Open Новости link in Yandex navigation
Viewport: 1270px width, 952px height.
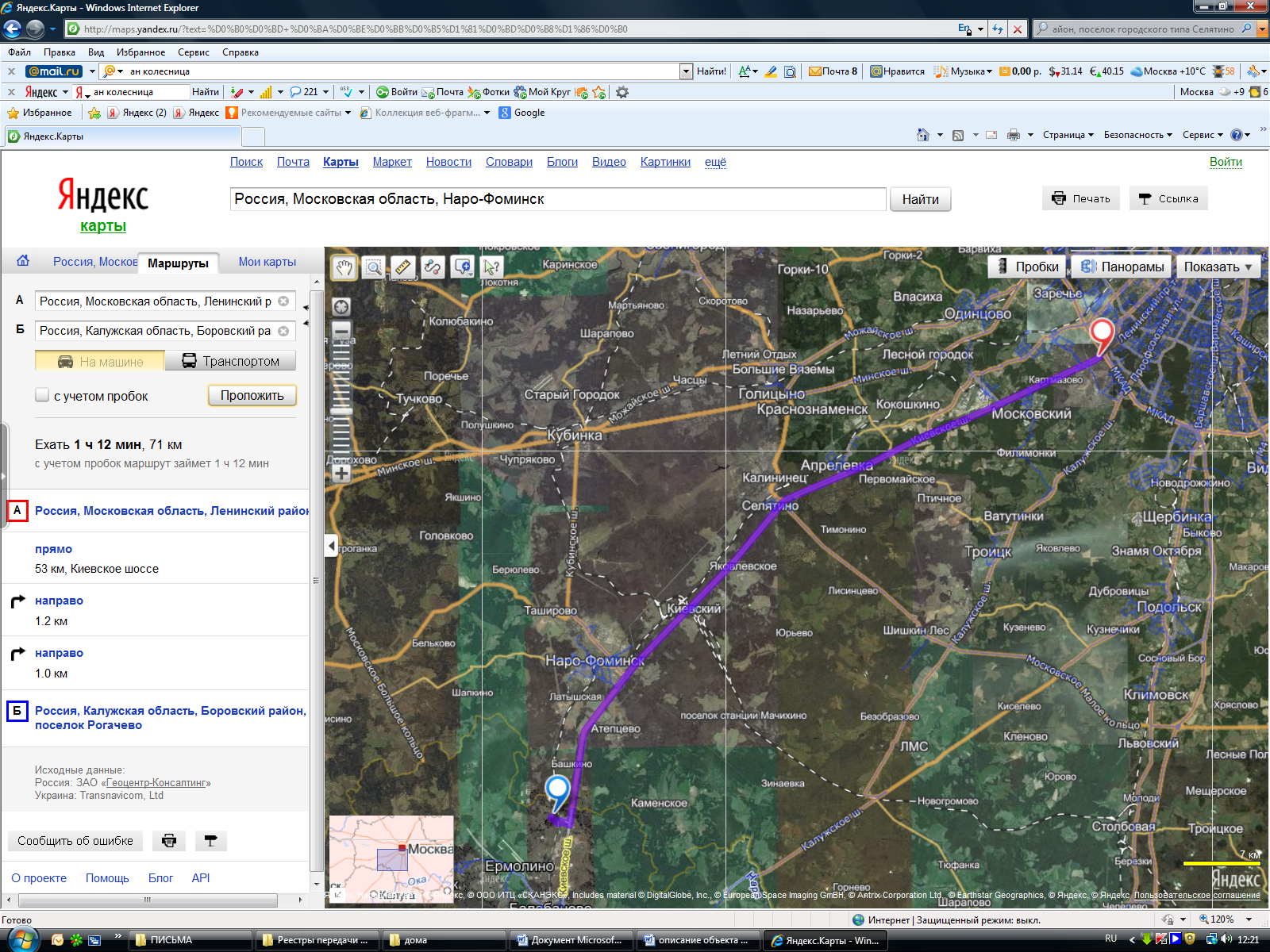coord(448,162)
